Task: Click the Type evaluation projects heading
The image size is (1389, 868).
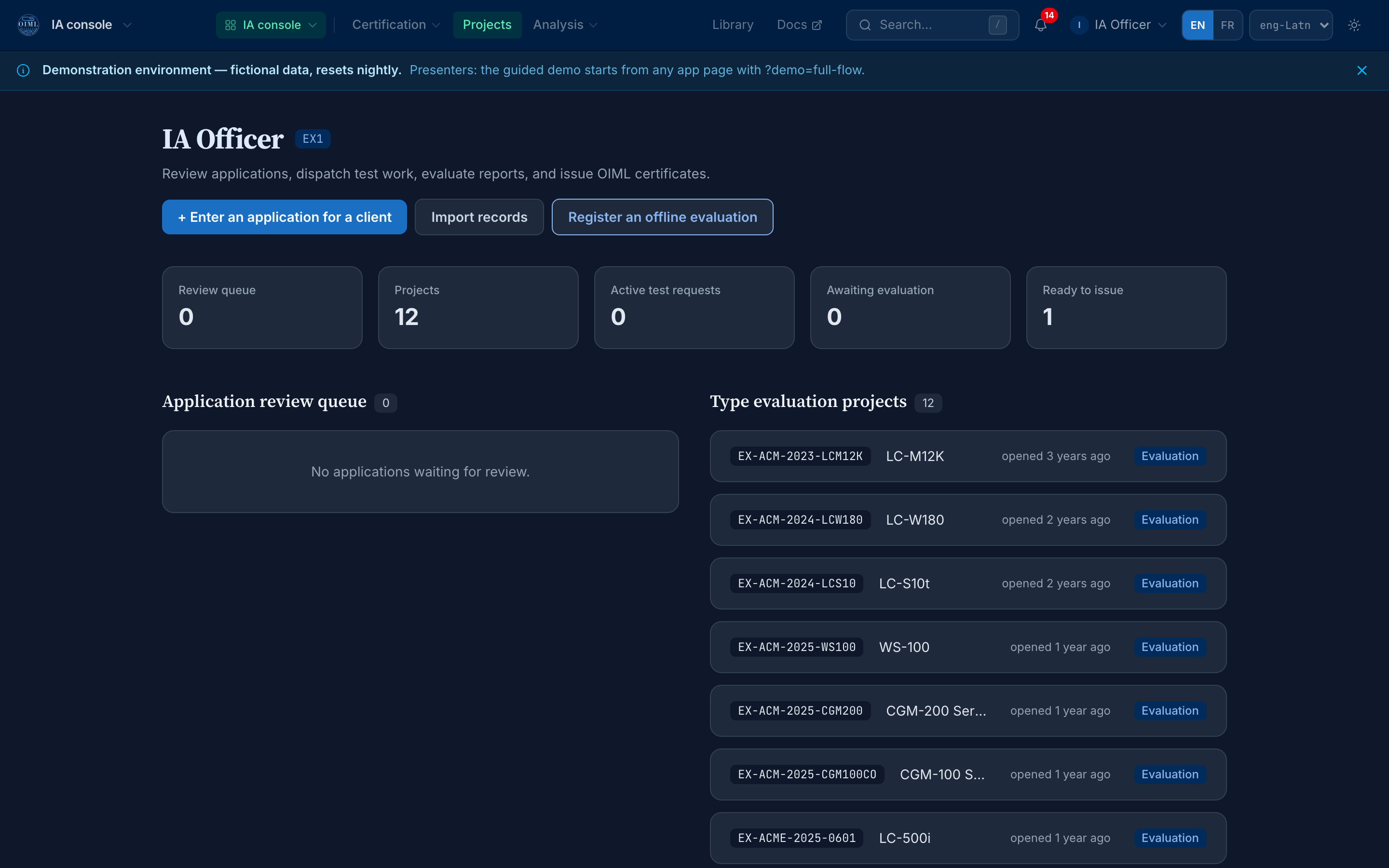Action: (x=808, y=401)
